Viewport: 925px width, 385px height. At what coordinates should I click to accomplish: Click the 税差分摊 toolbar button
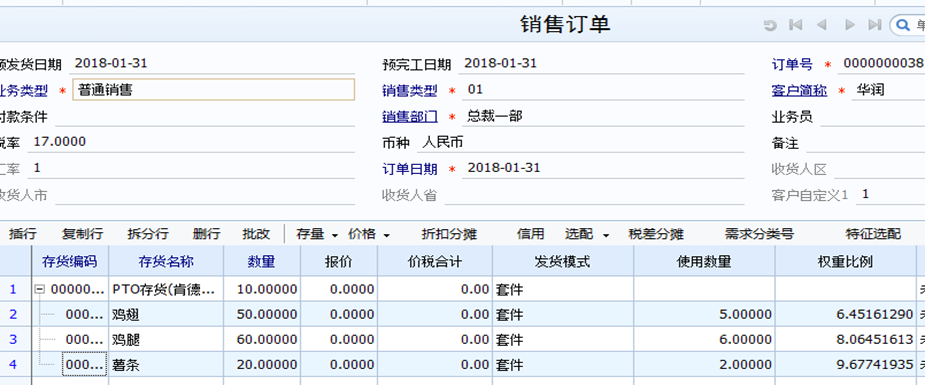656,234
